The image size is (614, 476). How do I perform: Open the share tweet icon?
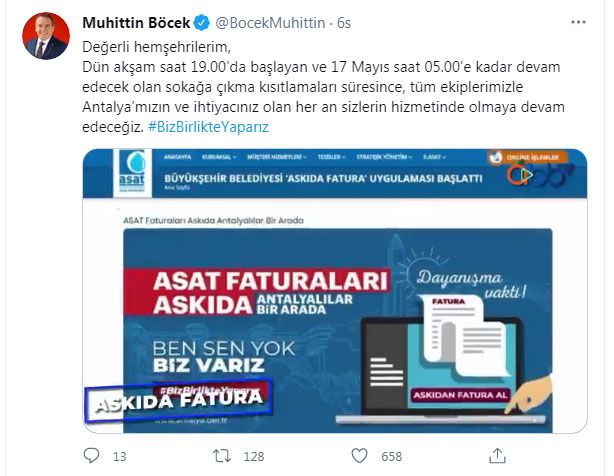coord(497,456)
